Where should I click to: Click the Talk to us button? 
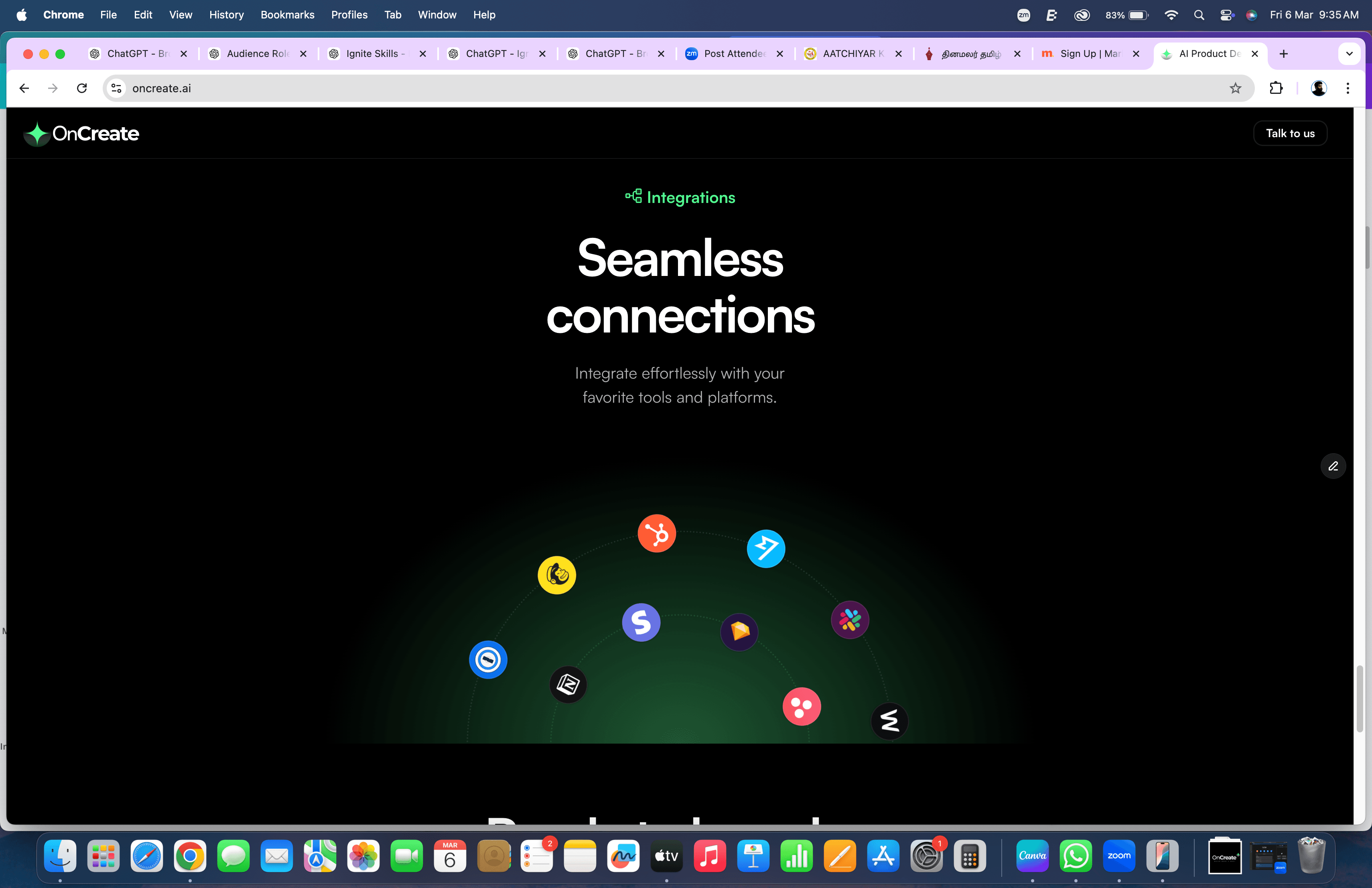pyautogui.click(x=1290, y=133)
